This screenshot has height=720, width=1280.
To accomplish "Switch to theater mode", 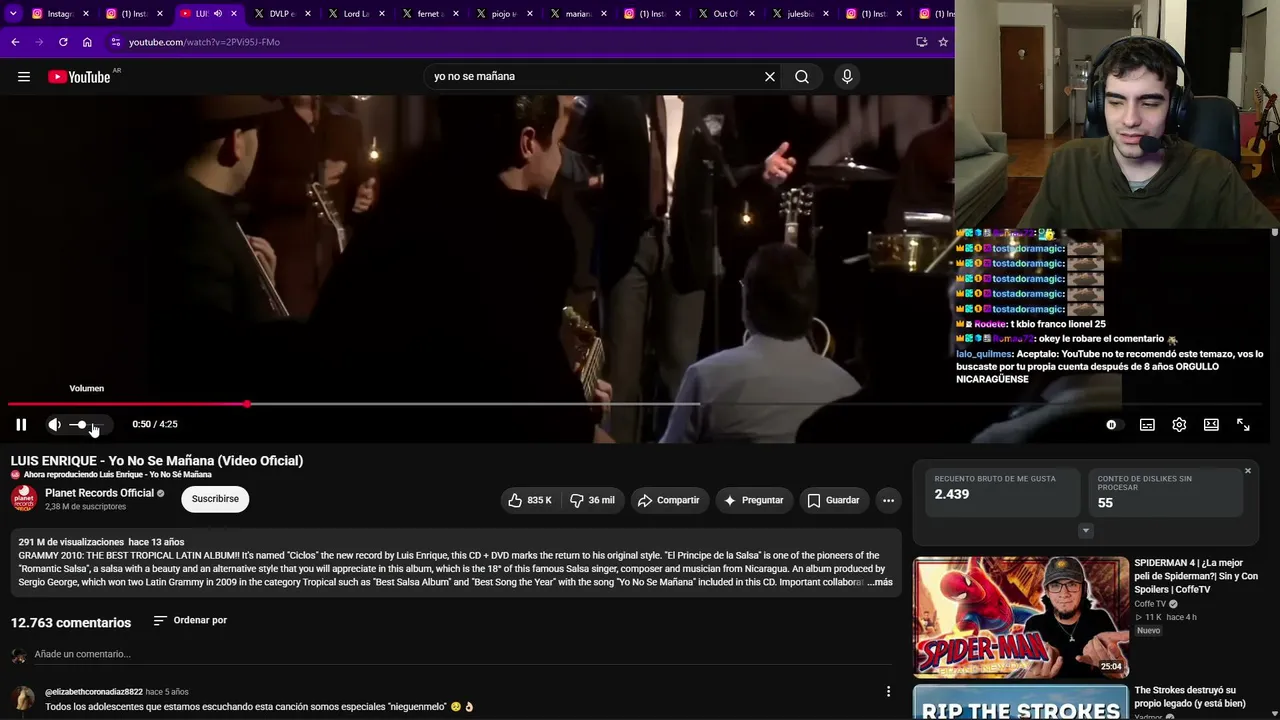I will 1211,425.
